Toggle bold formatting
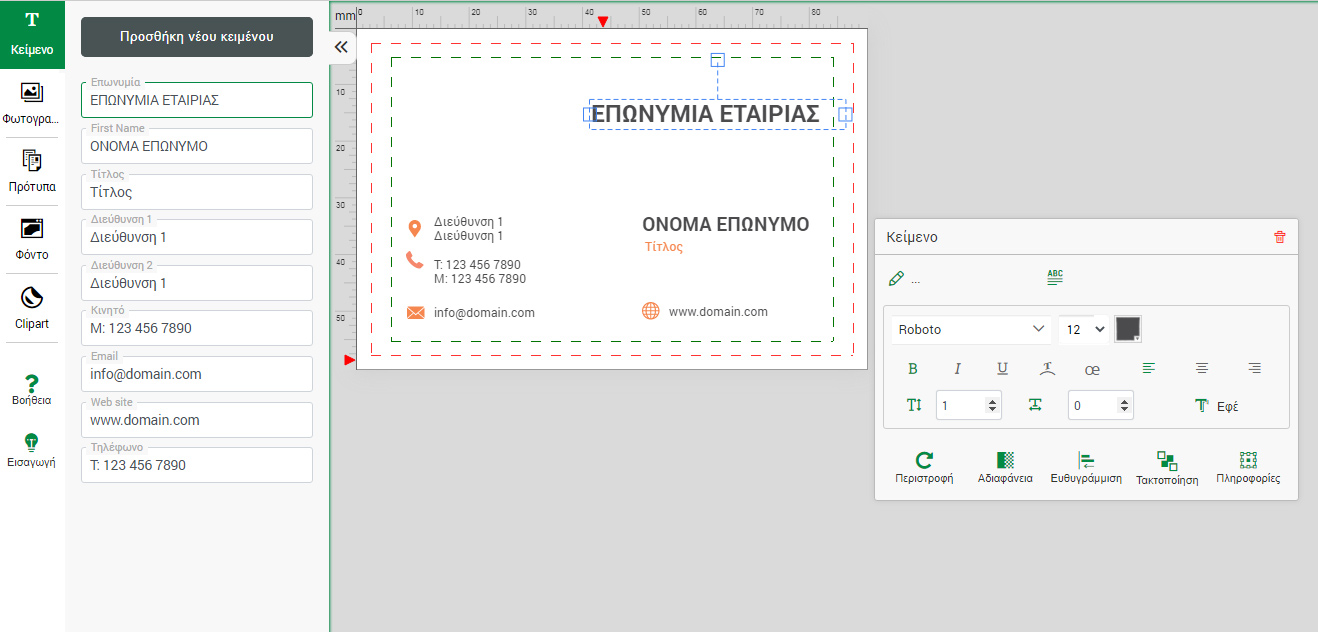This screenshot has height=632, width=1318. pyautogui.click(x=912, y=369)
